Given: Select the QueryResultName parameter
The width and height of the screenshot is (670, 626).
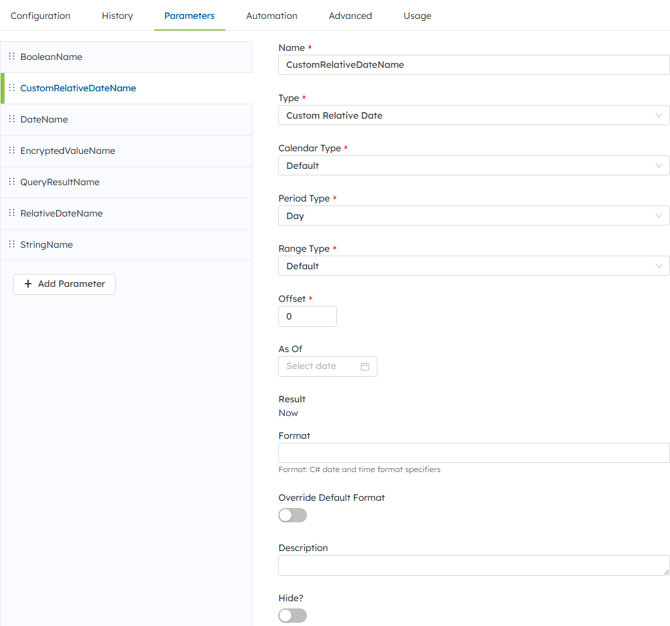Looking at the screenshot, I should point(127,182).
